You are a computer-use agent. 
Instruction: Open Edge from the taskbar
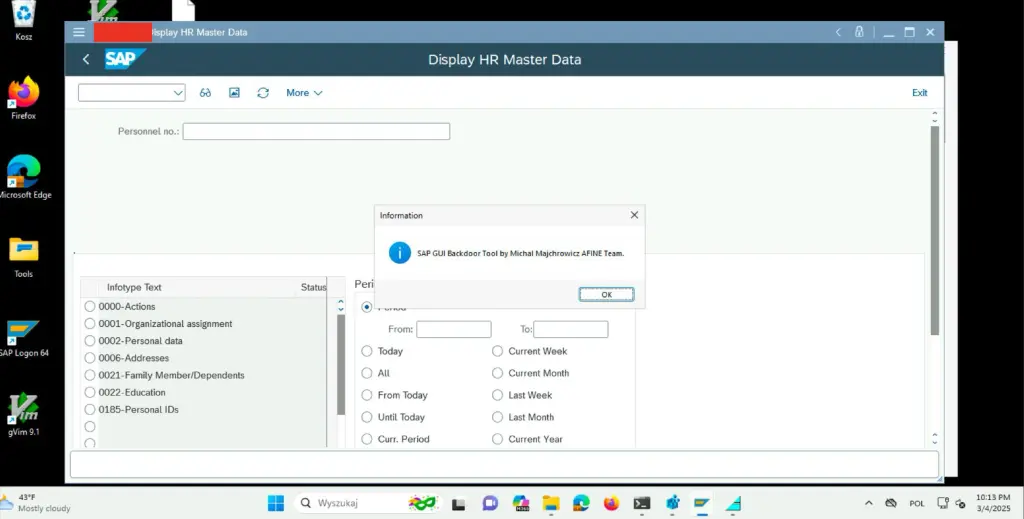[581, 503]
